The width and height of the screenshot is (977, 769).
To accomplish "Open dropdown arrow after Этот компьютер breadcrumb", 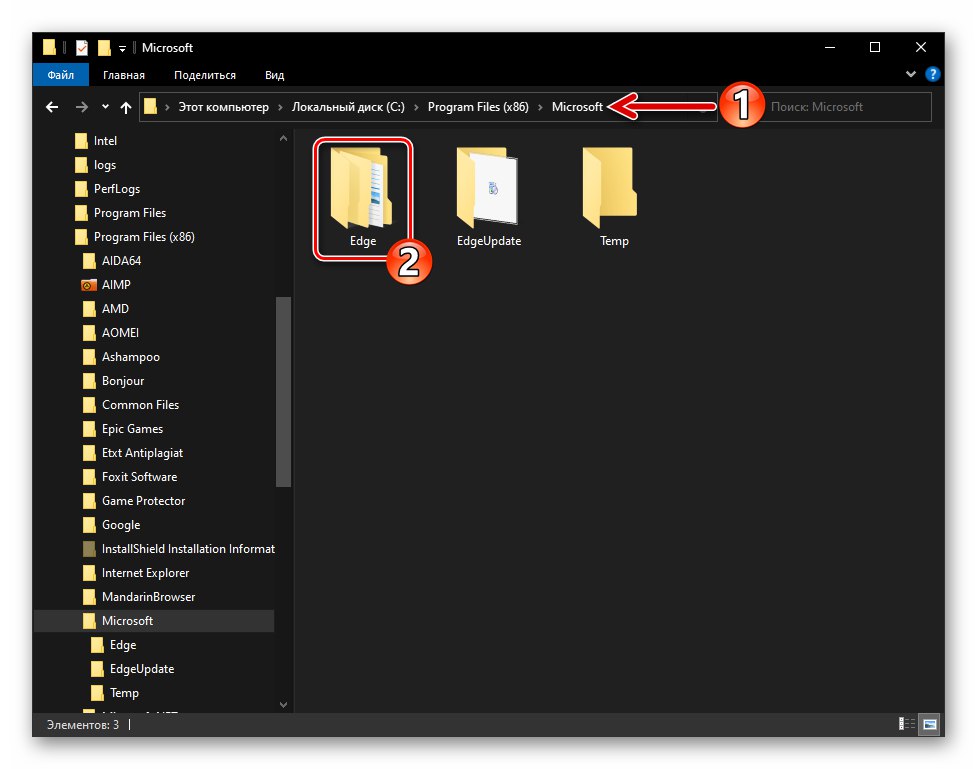I will point(280,108).
